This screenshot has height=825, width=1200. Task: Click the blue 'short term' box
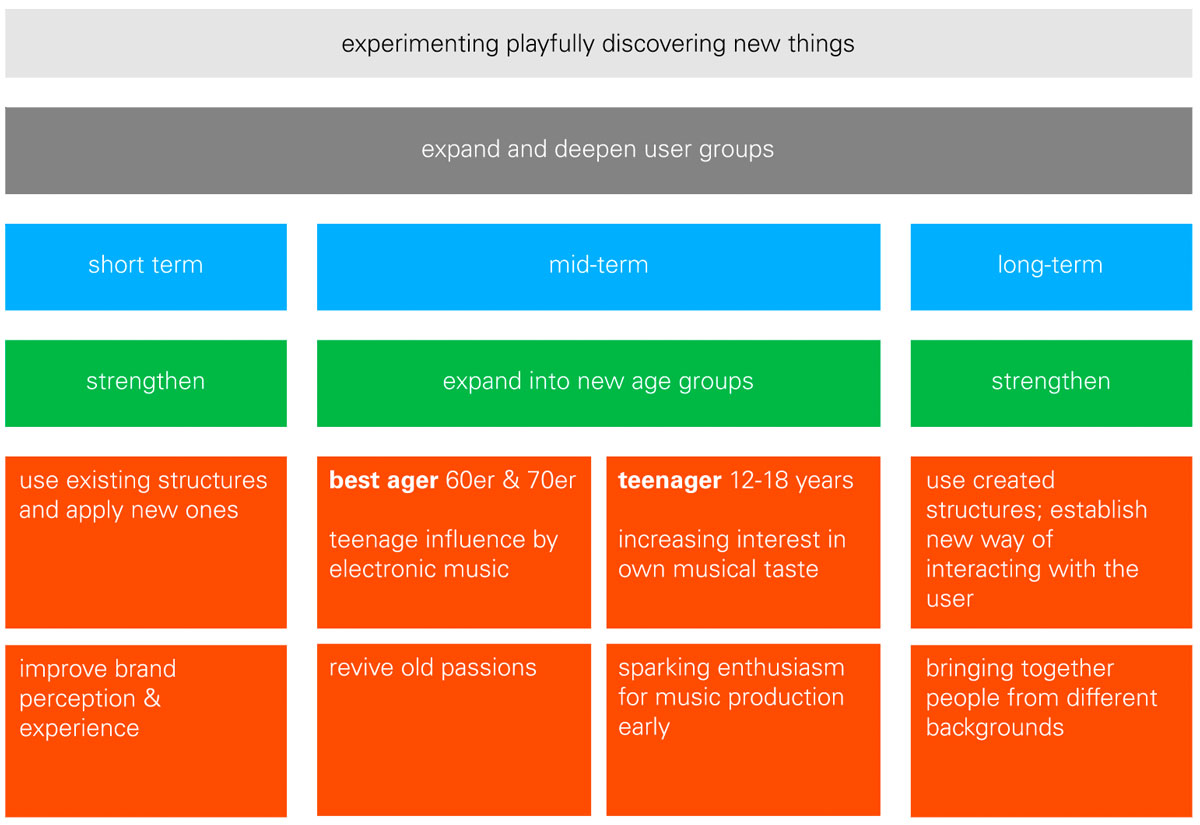pyautogui.click(x=145, y=266)
